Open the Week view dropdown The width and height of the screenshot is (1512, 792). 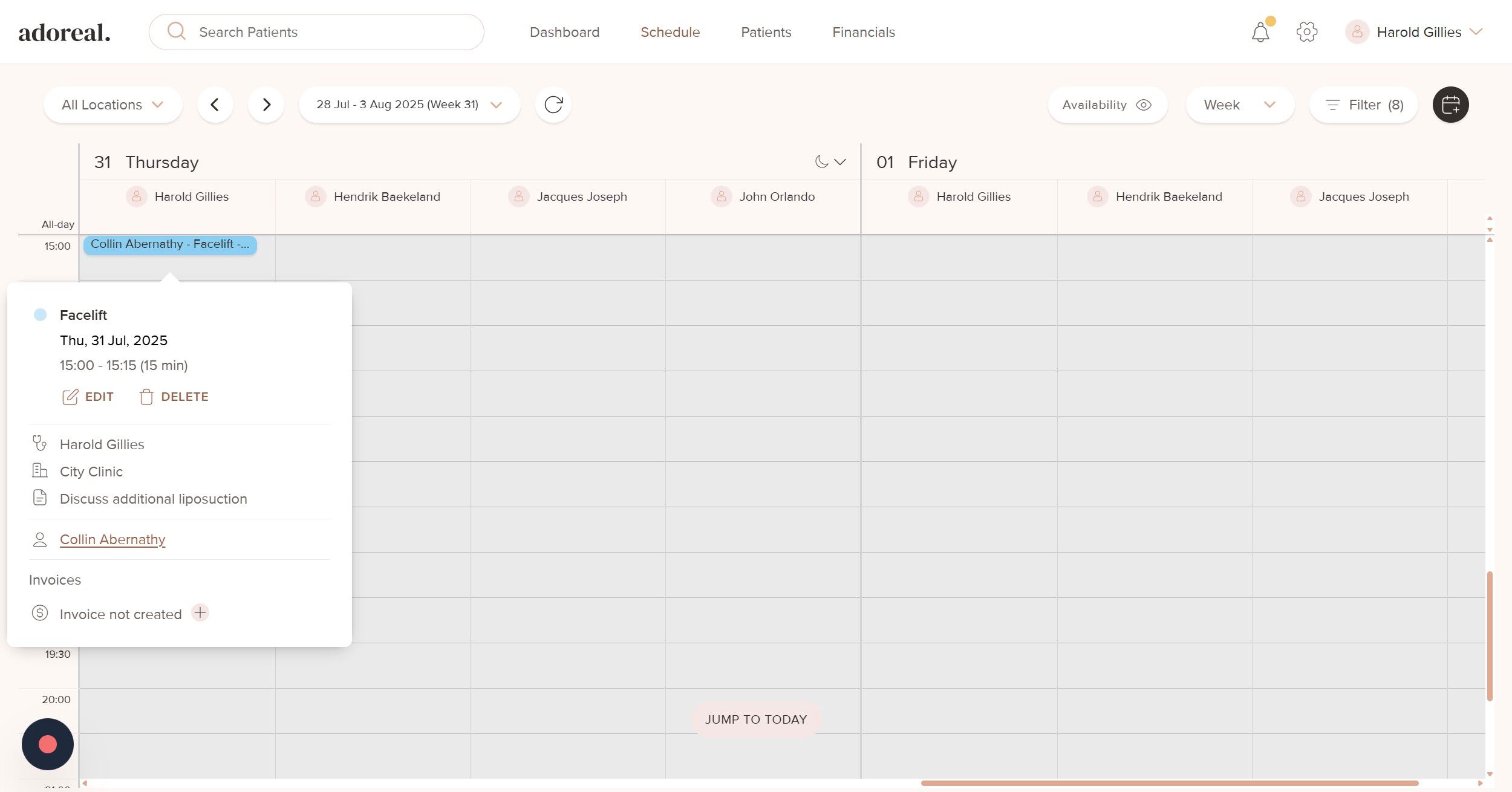(1240, 105)
